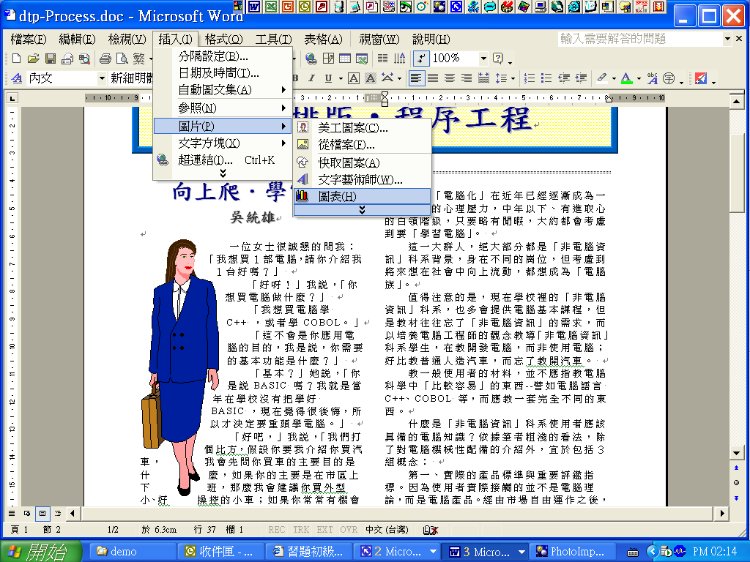Click the Insert Excel Worksheet icon
Image resolution: width=750 pixels, height=562 pixels.
click(x=362, y=58)
